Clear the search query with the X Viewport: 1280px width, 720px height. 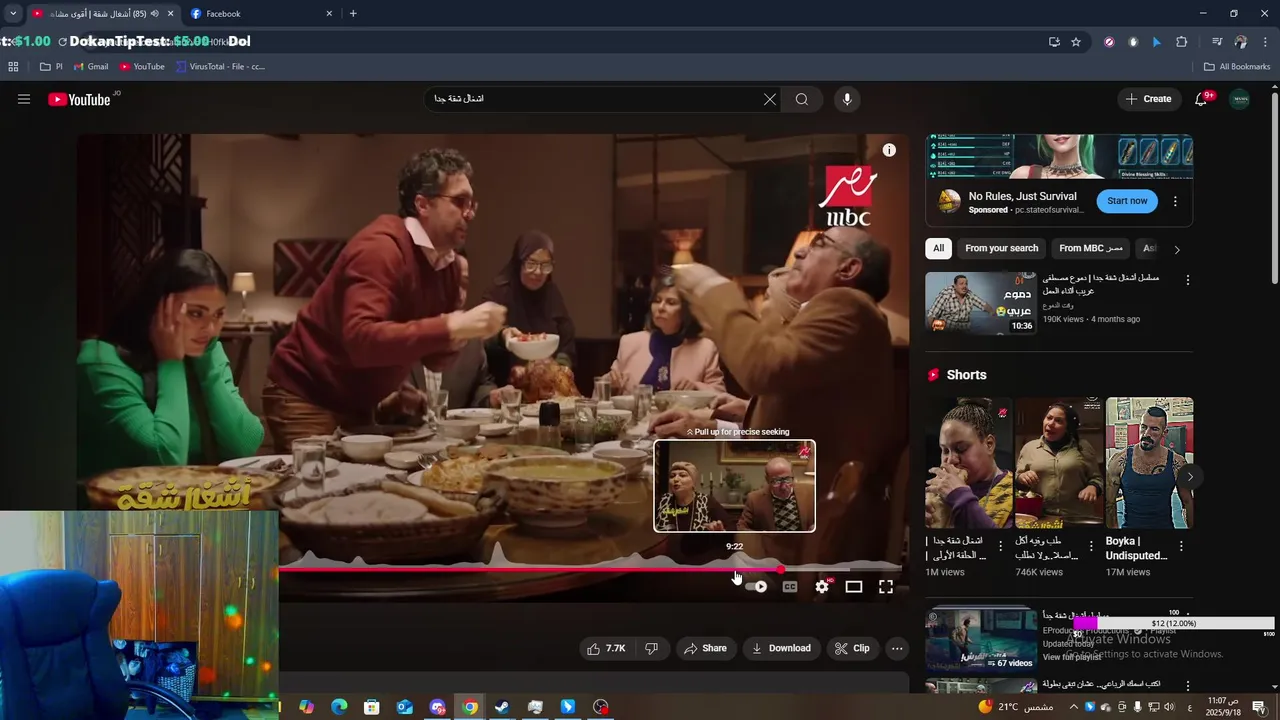pyautogui.click(x=770, y=99)
